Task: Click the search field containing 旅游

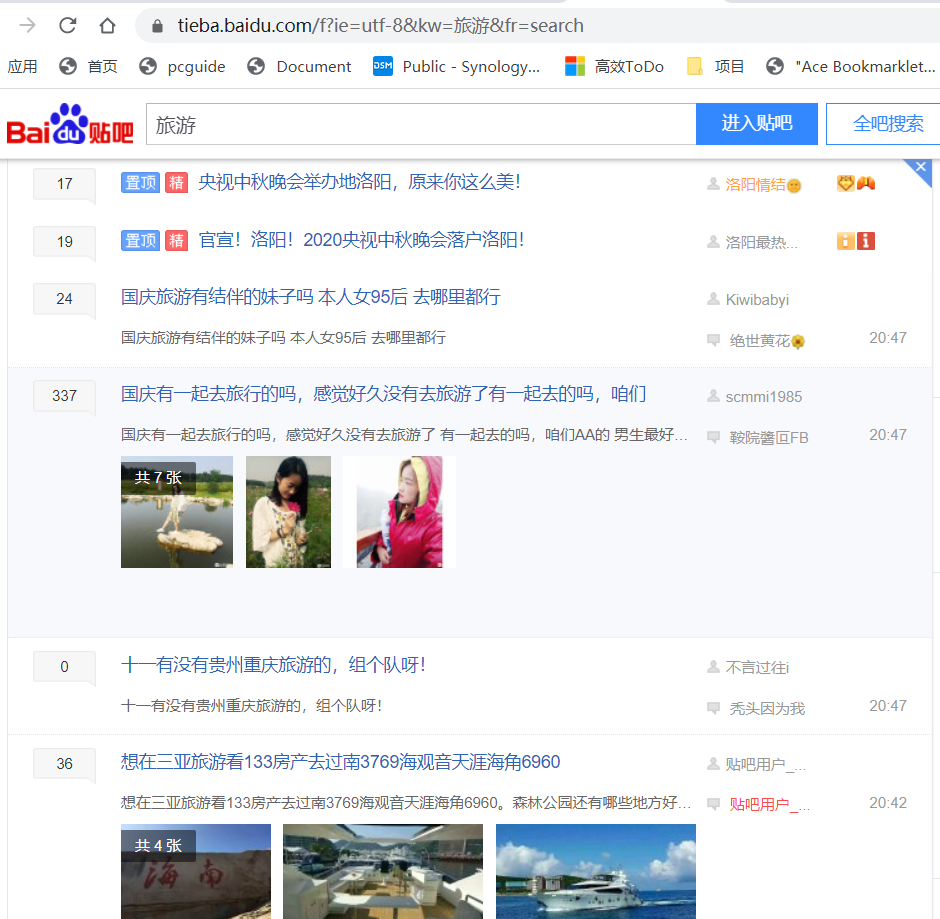Action: [420, 122]
